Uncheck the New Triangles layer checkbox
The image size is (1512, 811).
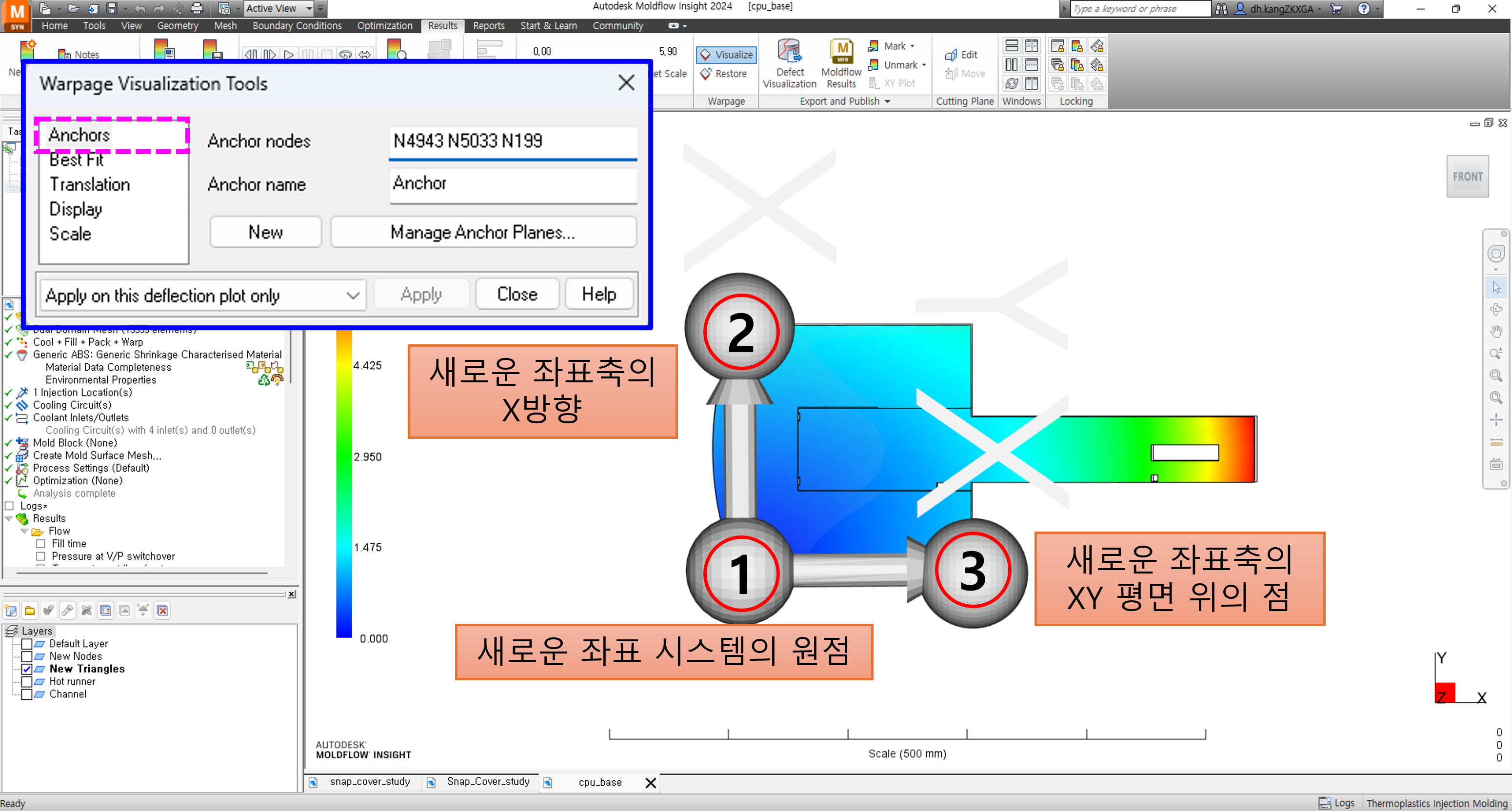pos(27,669)
